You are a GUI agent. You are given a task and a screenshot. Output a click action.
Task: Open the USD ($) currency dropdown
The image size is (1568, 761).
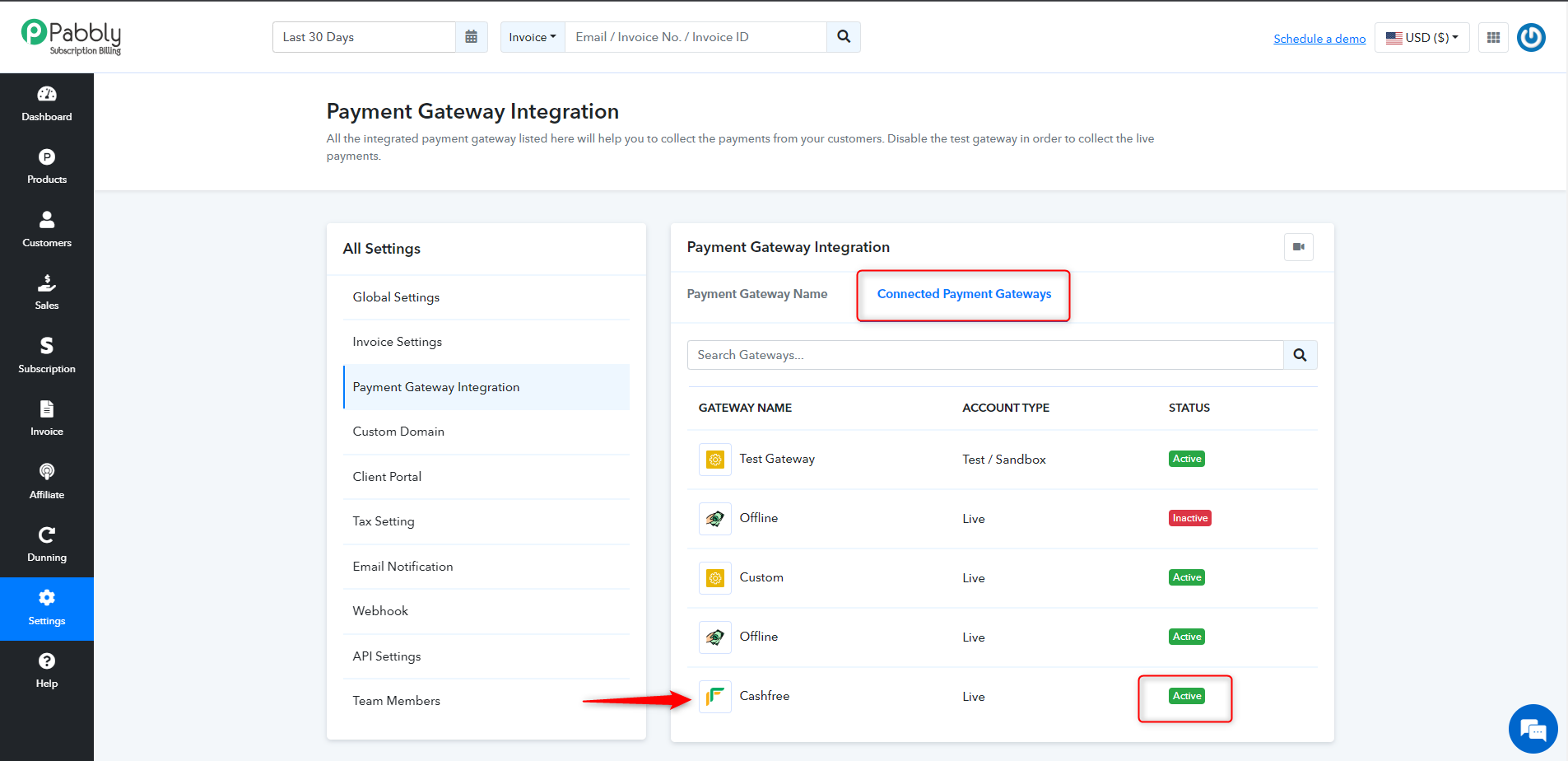pos(1421,37)
